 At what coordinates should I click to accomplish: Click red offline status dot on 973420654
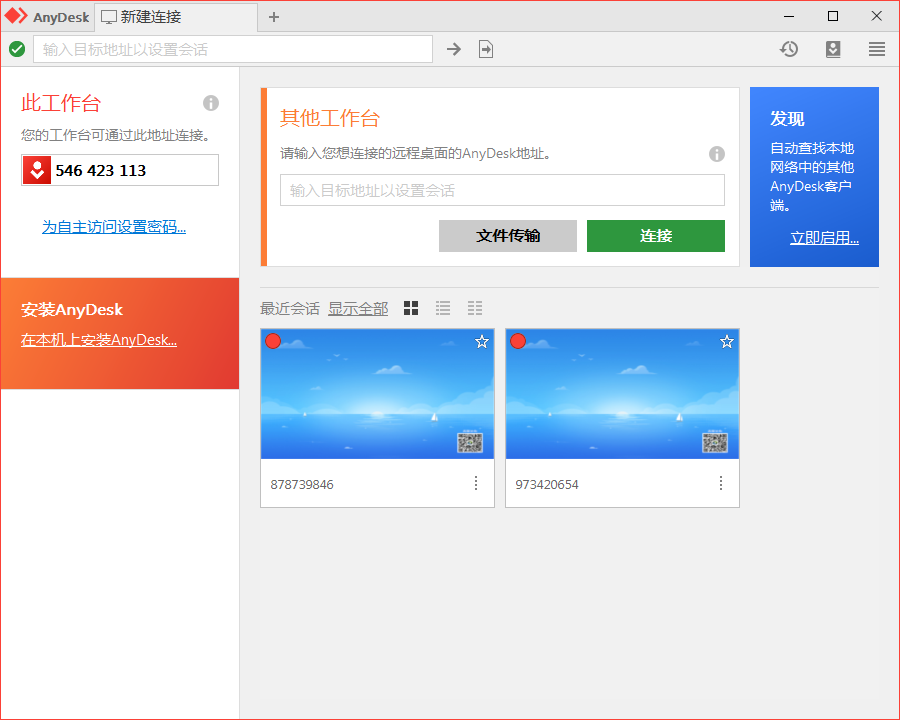point(518,341)
